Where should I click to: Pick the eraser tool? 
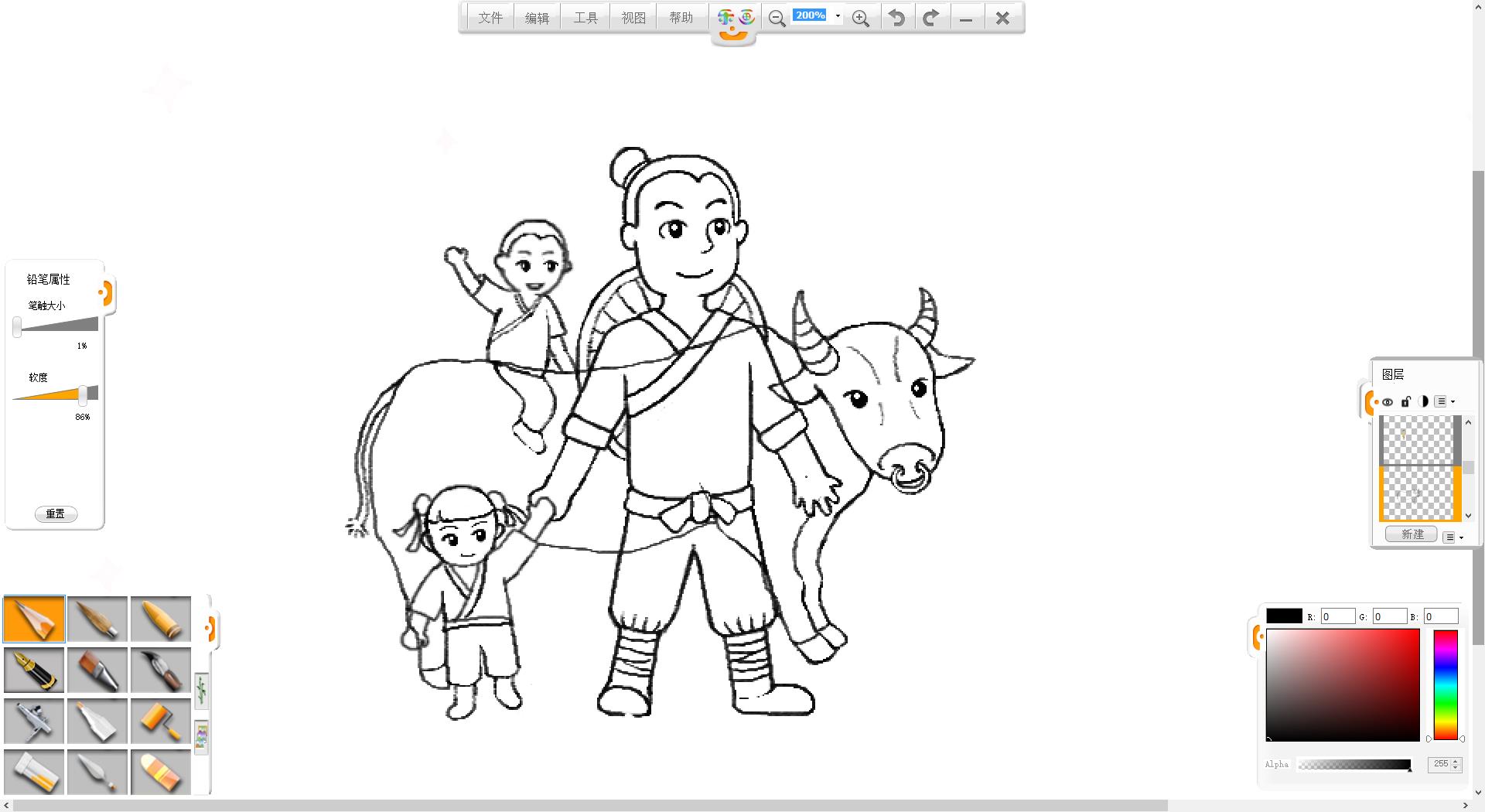pyautogui.click(x=160, y=772)
